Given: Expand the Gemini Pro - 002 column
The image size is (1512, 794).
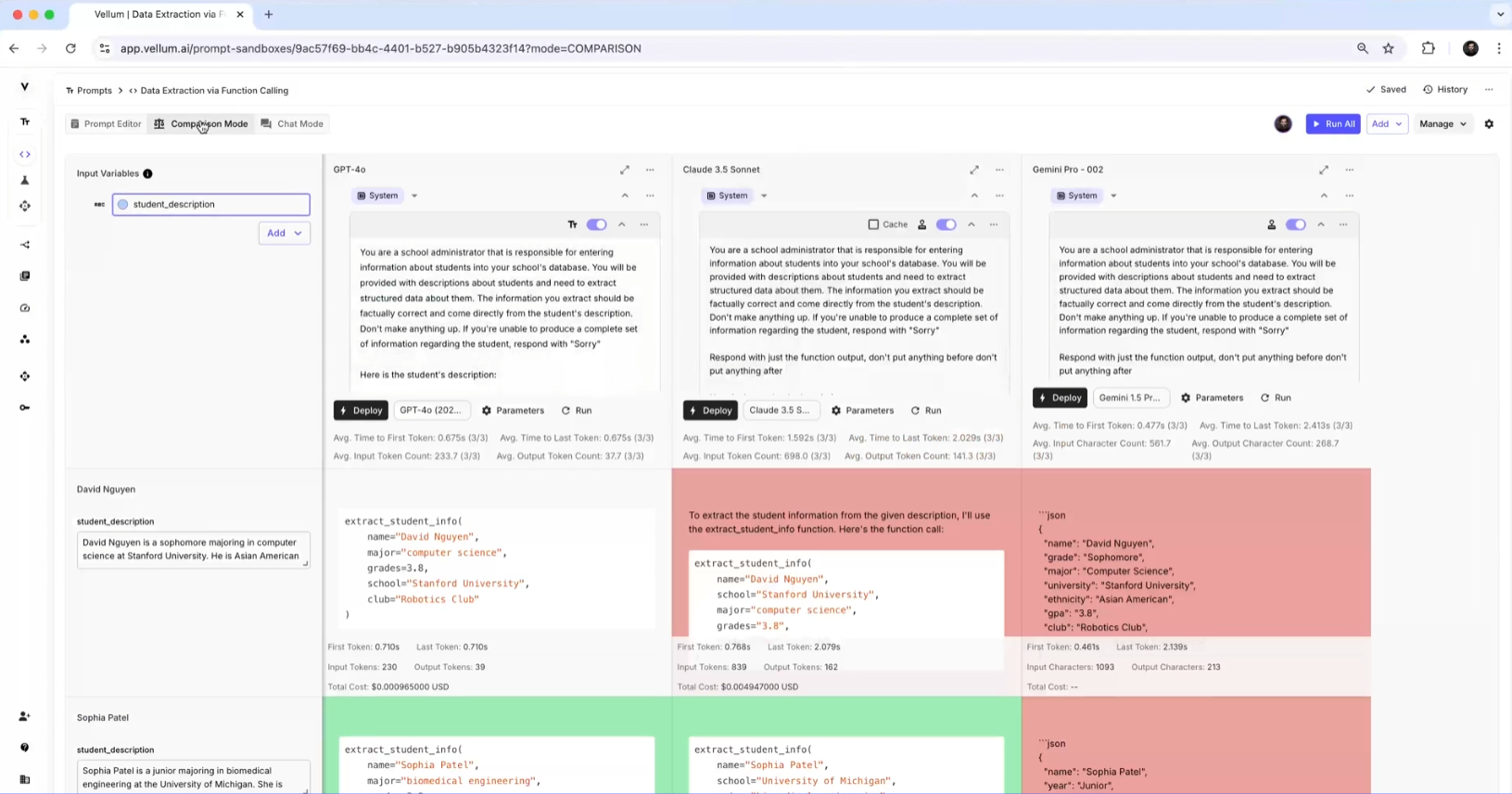Looking at the screenshot, I should [1324, 170].
